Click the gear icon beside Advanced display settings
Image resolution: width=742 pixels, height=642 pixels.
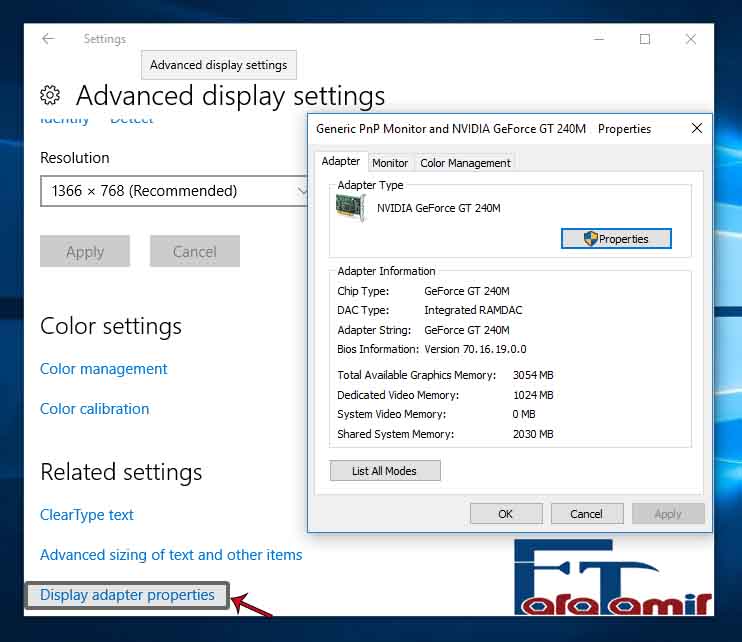[50, 95]
